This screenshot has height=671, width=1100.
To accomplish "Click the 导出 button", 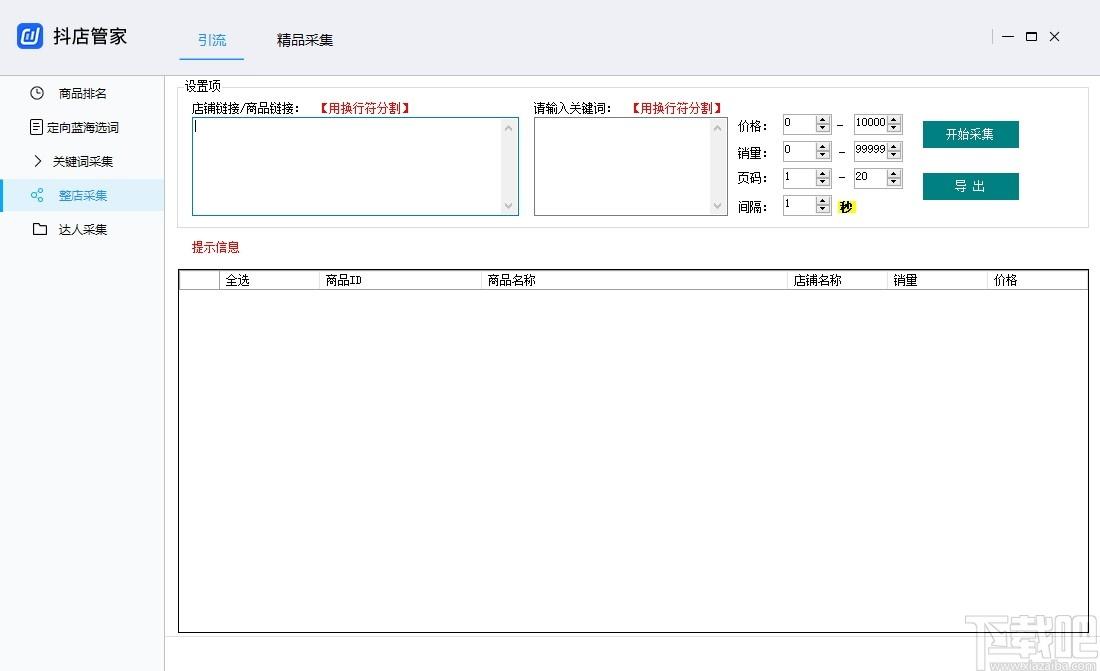I will [x=970, y=186].
